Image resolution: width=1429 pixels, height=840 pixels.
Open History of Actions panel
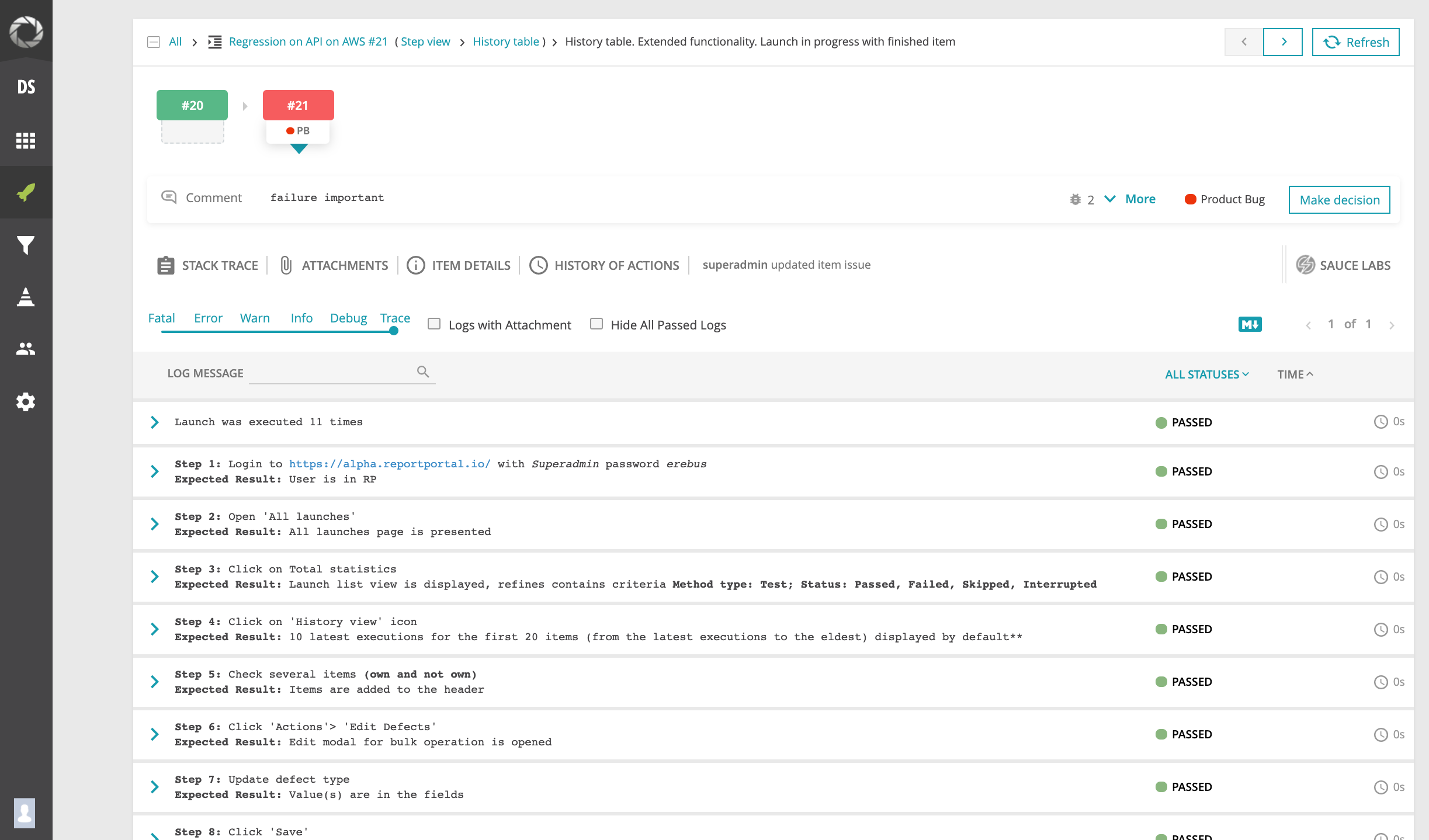click(604, 265)
